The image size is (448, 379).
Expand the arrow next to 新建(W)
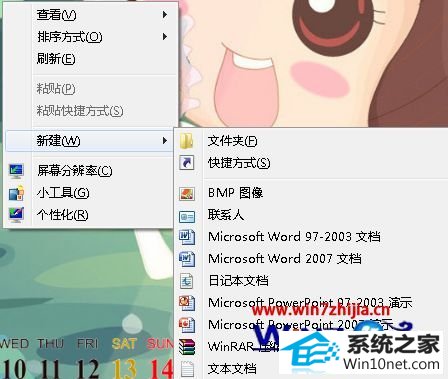point(165,141)
